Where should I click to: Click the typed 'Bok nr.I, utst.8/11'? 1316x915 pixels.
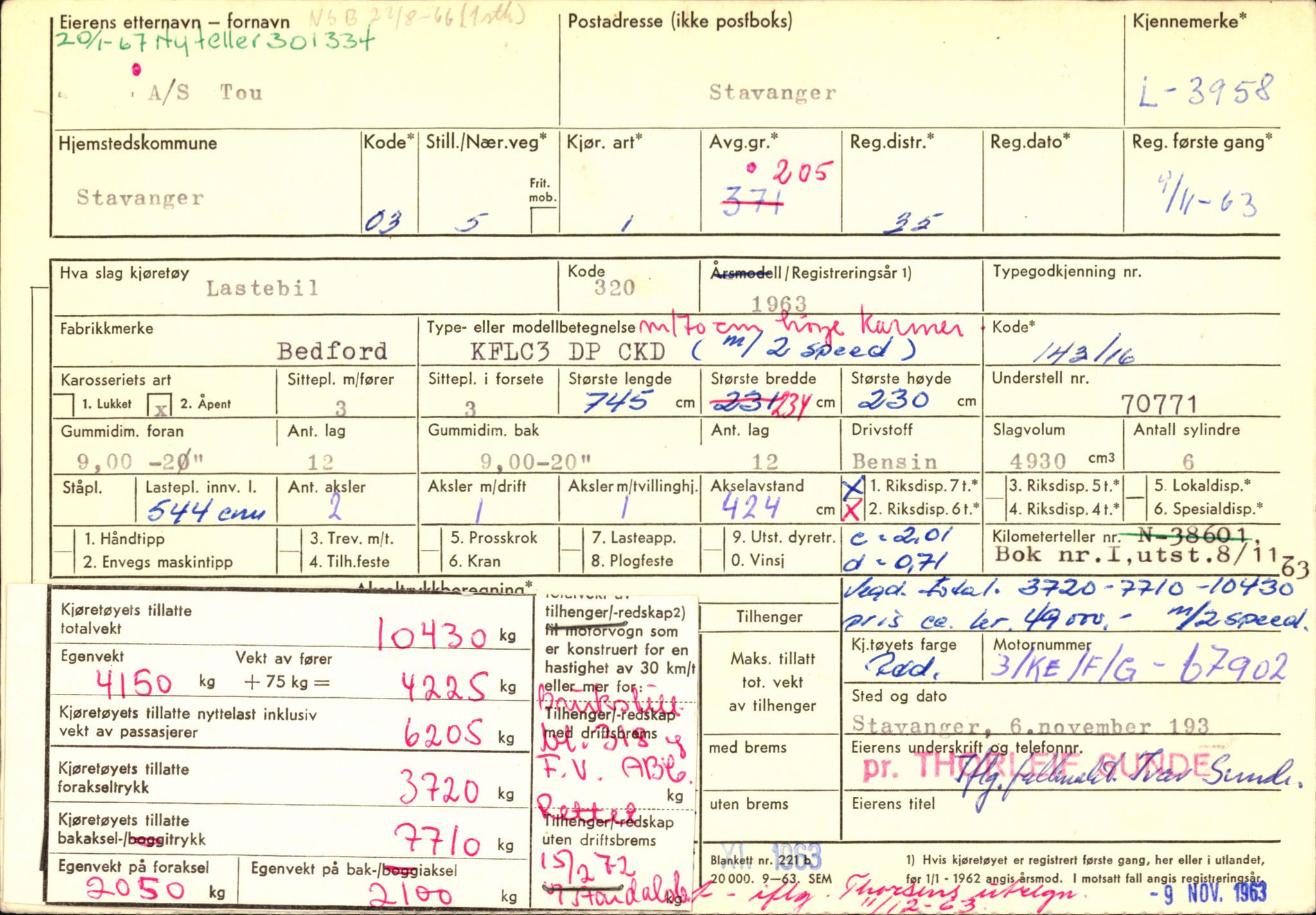(x=1136, y=555)
